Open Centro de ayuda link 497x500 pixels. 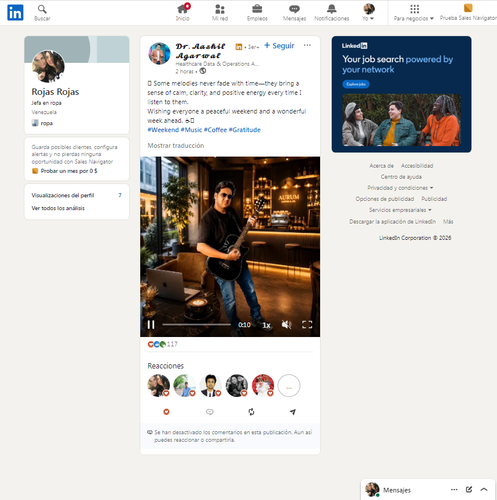click(x=401, y=177)
